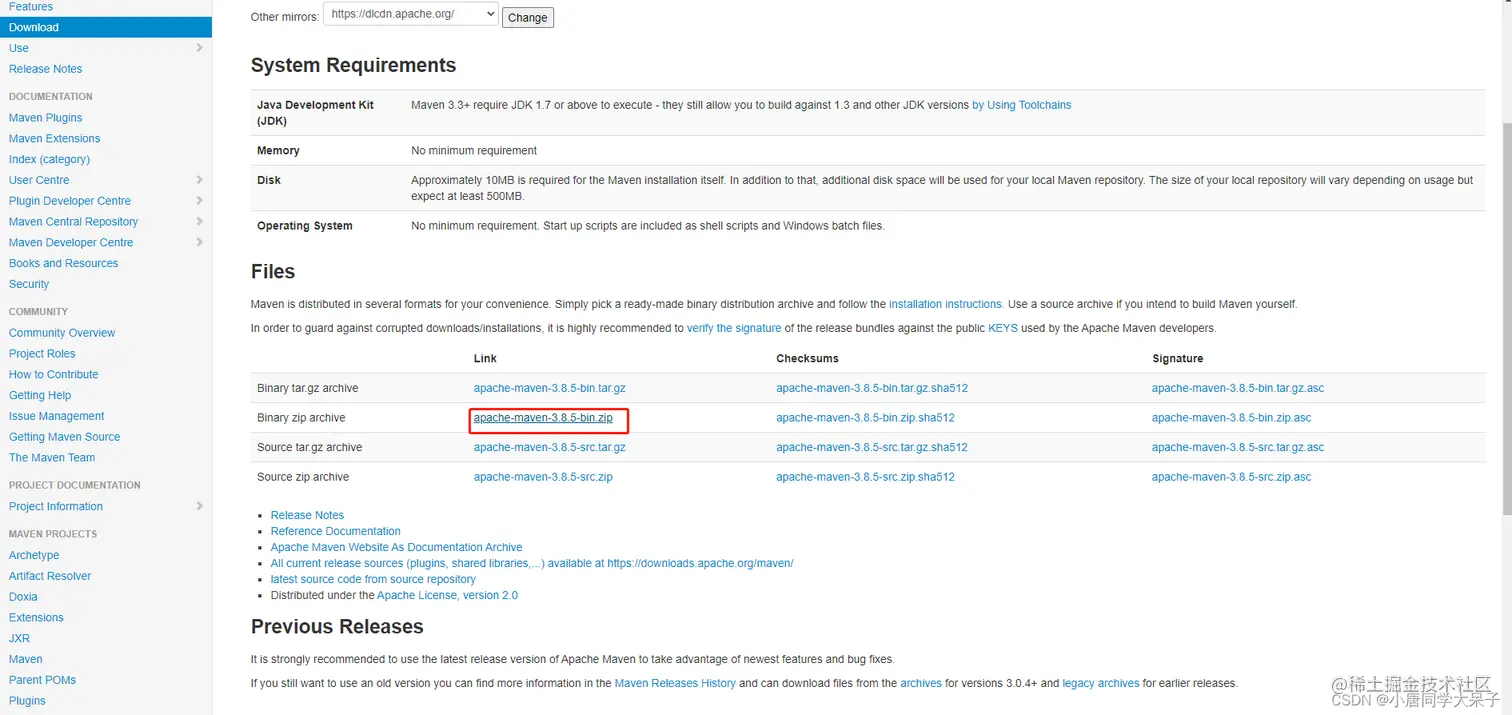Open Community Overview sidebar link
The width and height of the screenshot is (1512, 715).
[62, 333]
